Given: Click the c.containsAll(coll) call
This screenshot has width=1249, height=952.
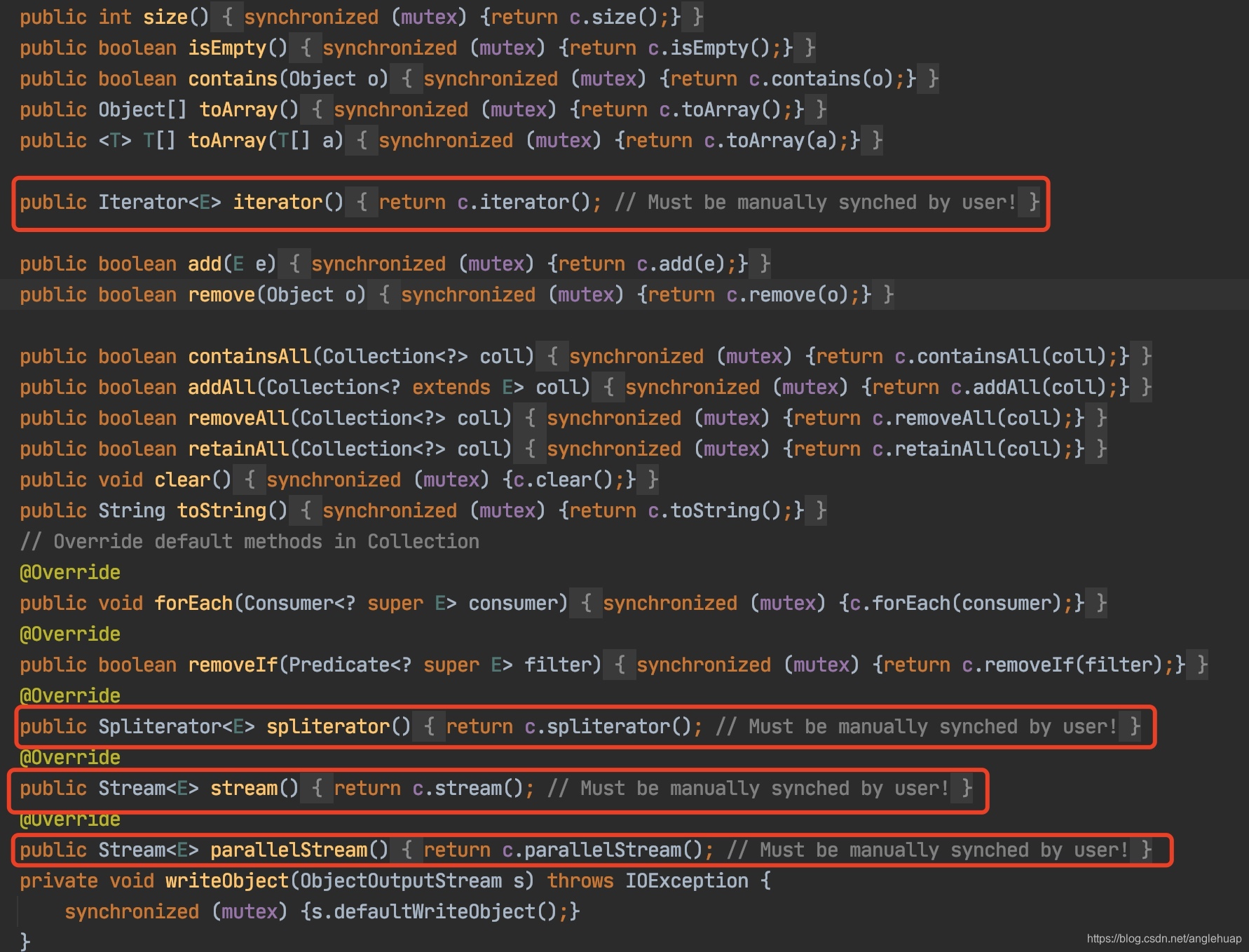Looking at the screenshot, I should pyautogui.click(x=1001, y=356).
